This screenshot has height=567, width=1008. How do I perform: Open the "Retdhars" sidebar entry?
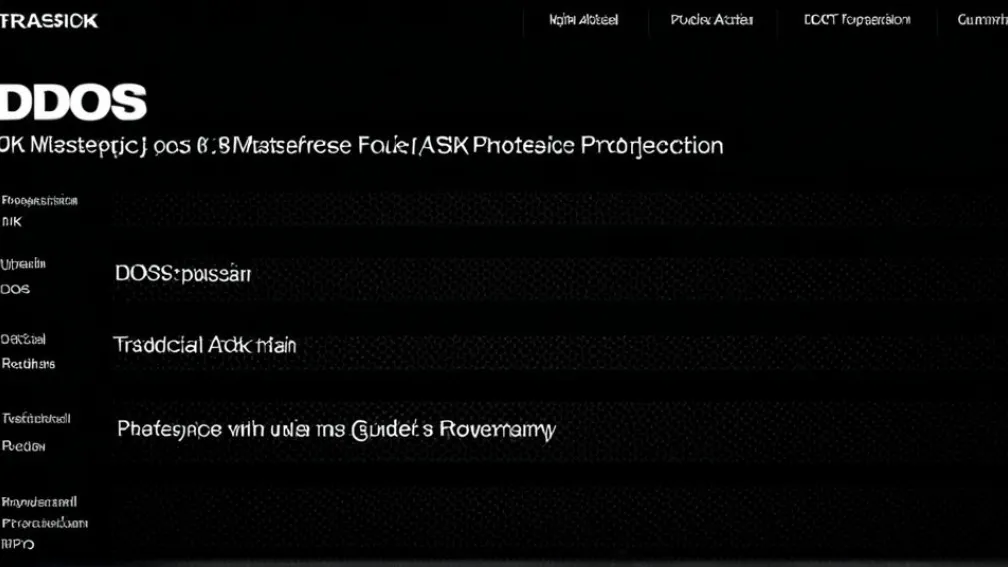coord(28,364)
